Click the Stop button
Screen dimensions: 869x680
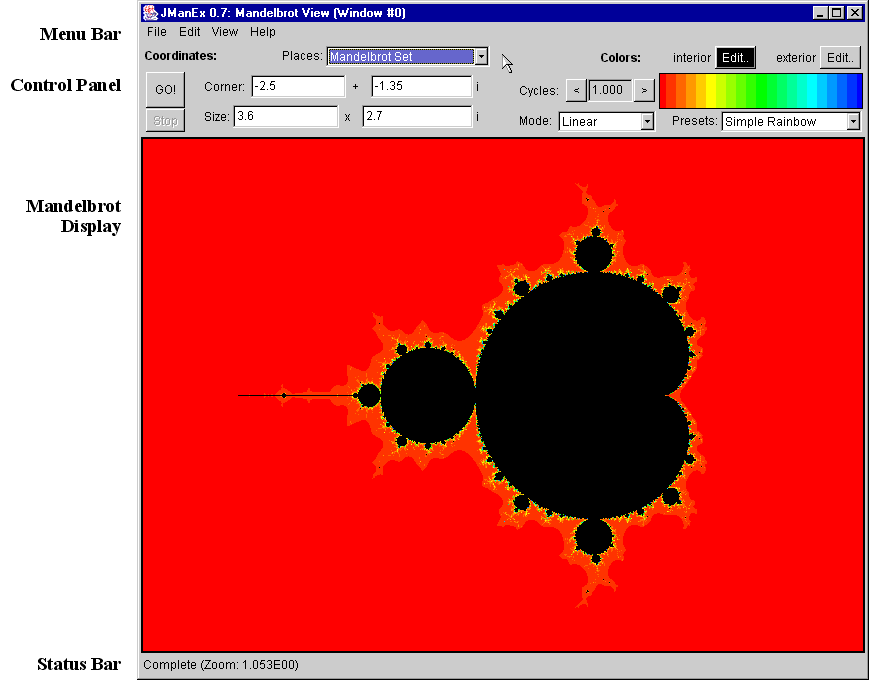pyautogui.click(x=165, y=120)
